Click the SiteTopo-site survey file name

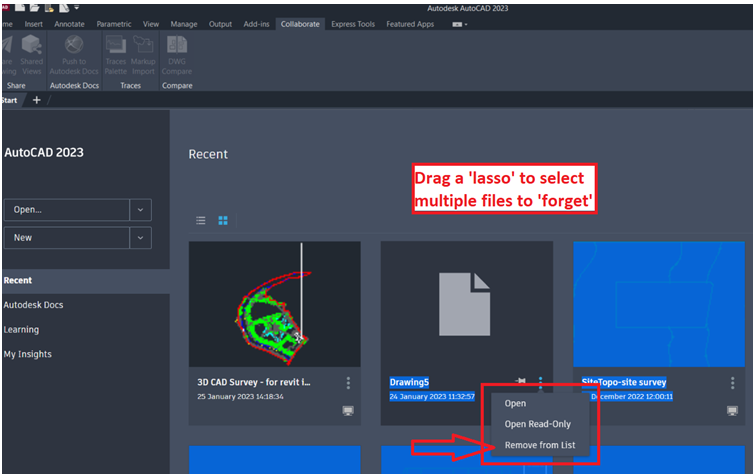click(624, 382)
